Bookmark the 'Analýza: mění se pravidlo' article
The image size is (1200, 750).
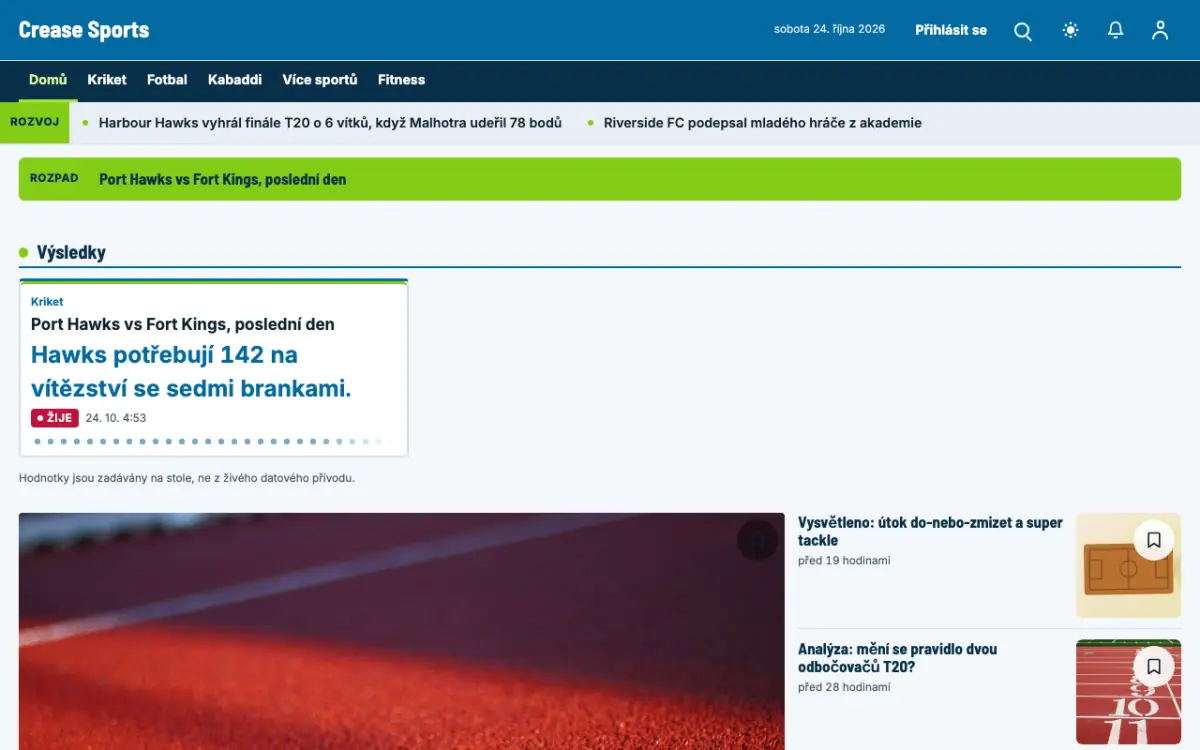[1154, 666]
